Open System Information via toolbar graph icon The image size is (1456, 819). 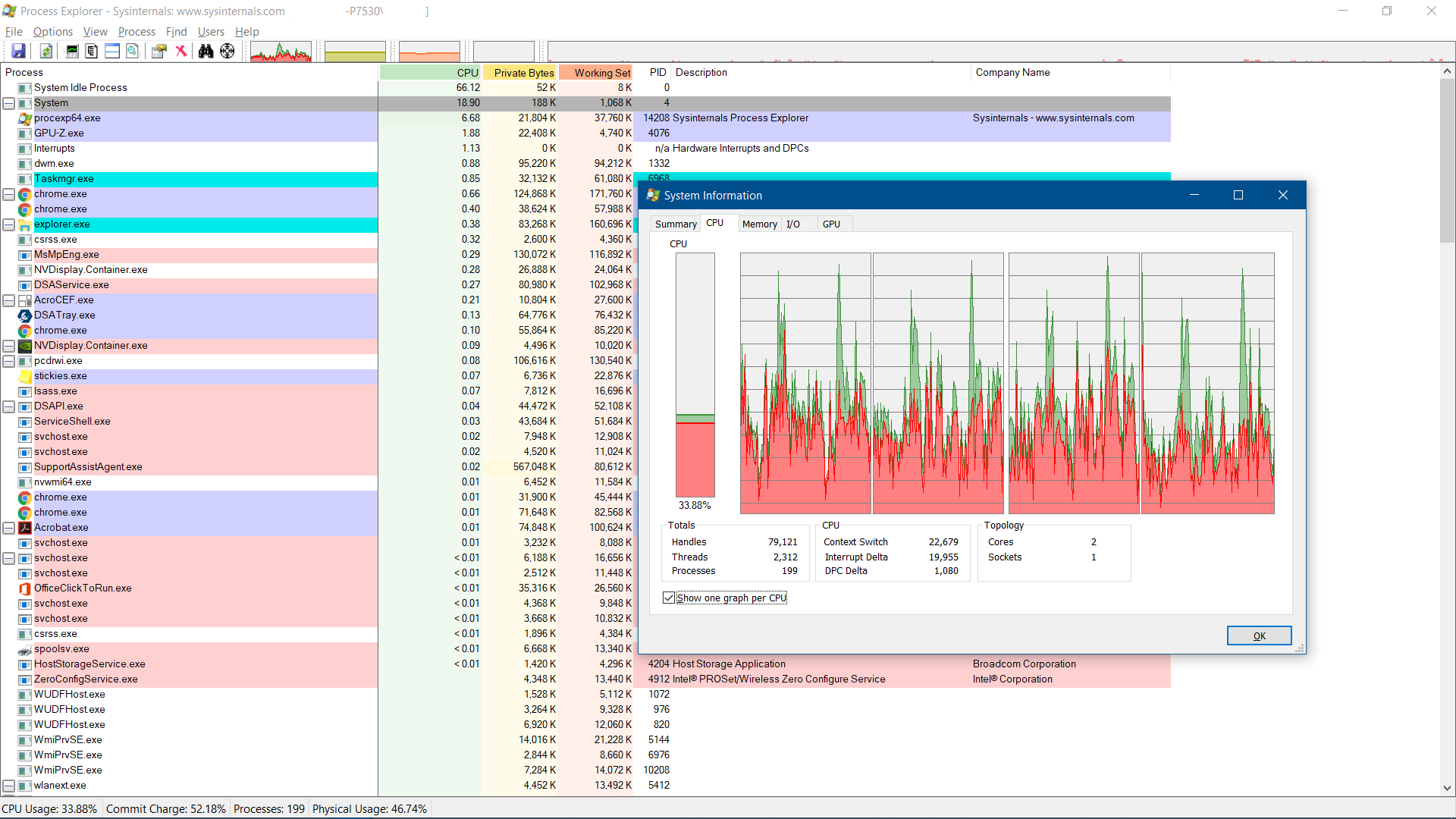point(72,51)
